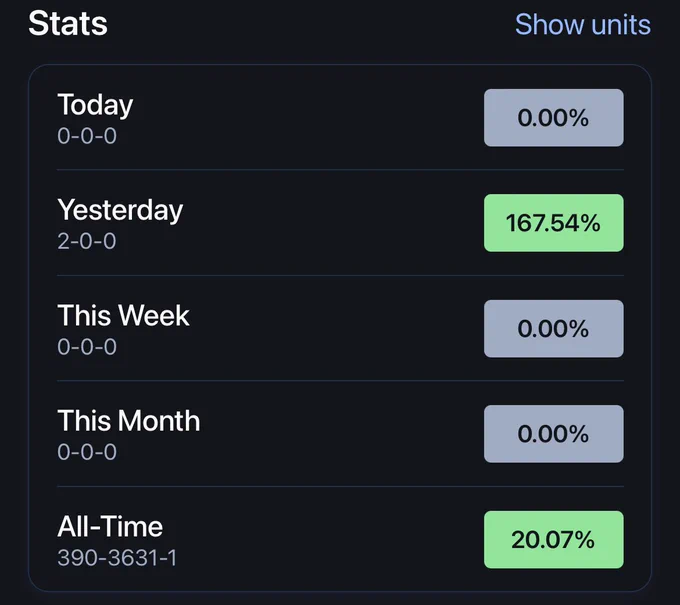Click the Yesterday 2-0-0 record text

(x=87, y=241)
